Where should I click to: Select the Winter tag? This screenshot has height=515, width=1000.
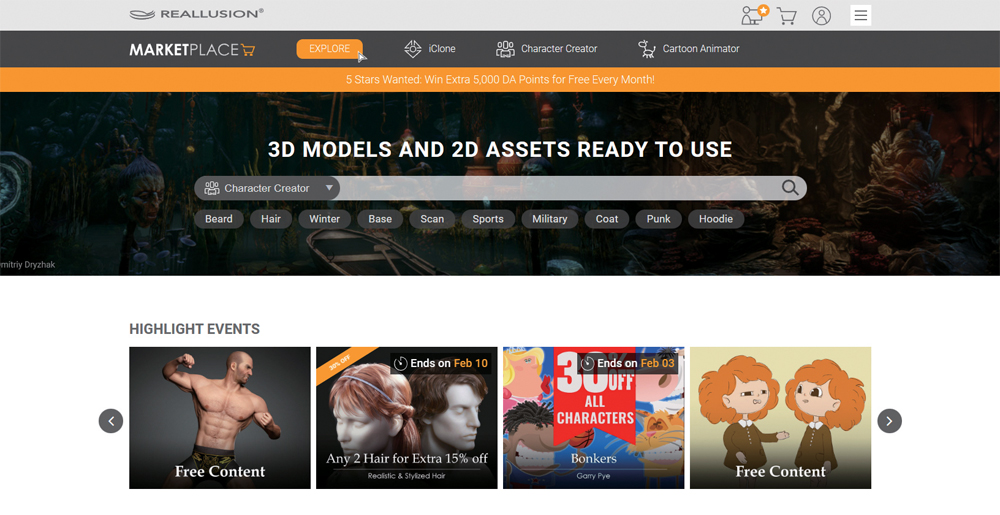(x=325, y=219)
